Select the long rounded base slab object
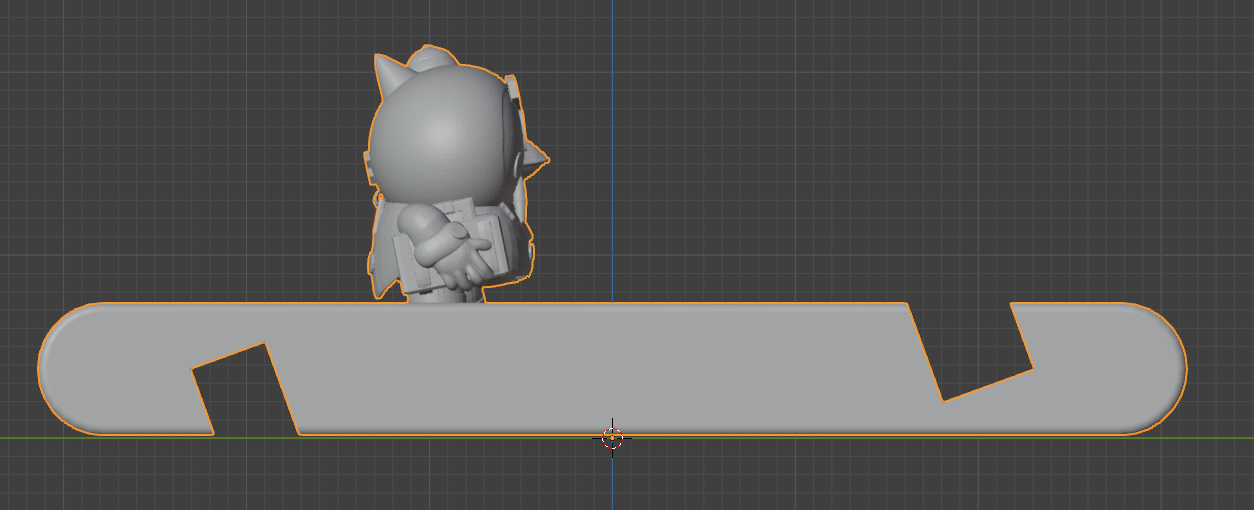Screen dimensions: 1254x510 (x=612, y=370)
